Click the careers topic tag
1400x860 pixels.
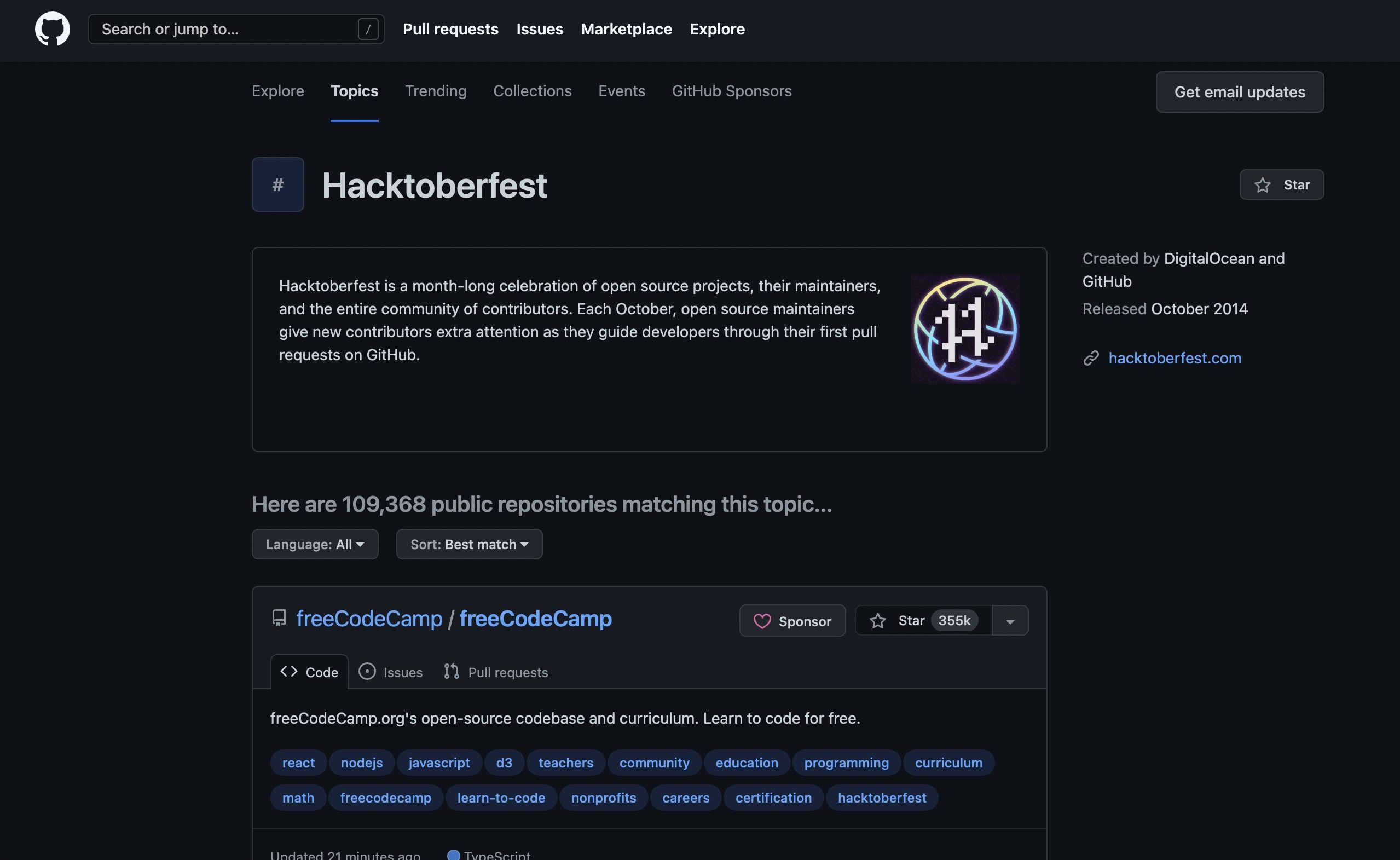coord(686,798)
